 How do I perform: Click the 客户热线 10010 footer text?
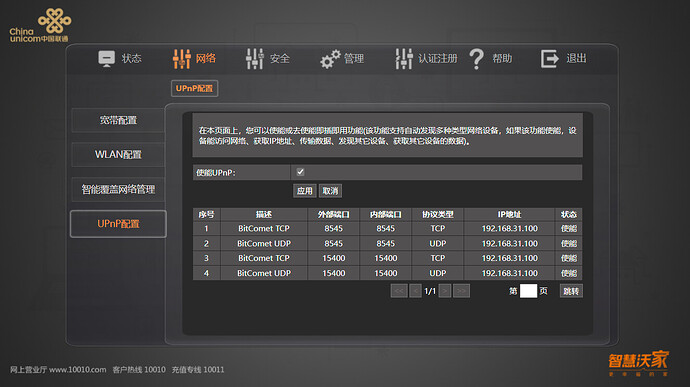pos(139,369)
